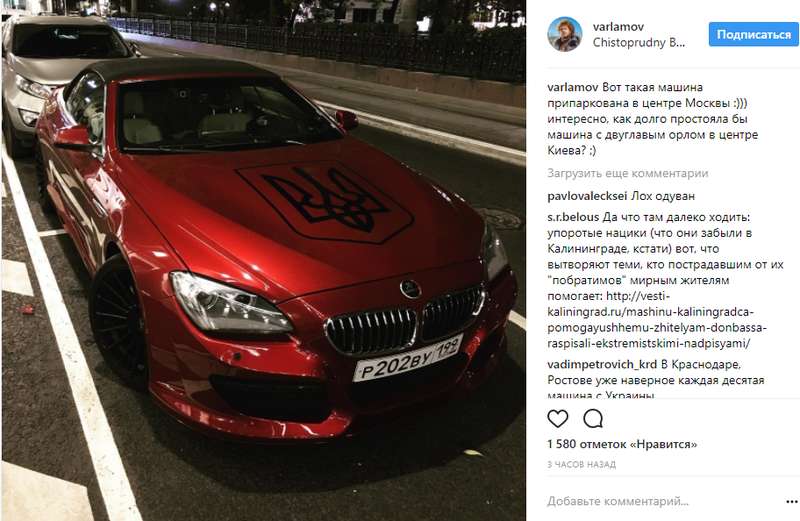Screen dimensions: 800x521
Task: Open s.r.belous commenter profile
Action: [x=573, y=217]
